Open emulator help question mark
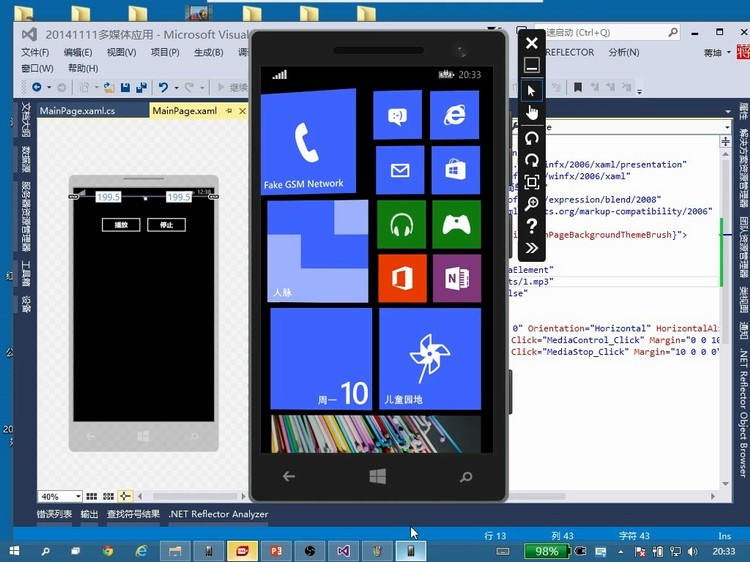The image size is (750, 562). tap(531, 225)
